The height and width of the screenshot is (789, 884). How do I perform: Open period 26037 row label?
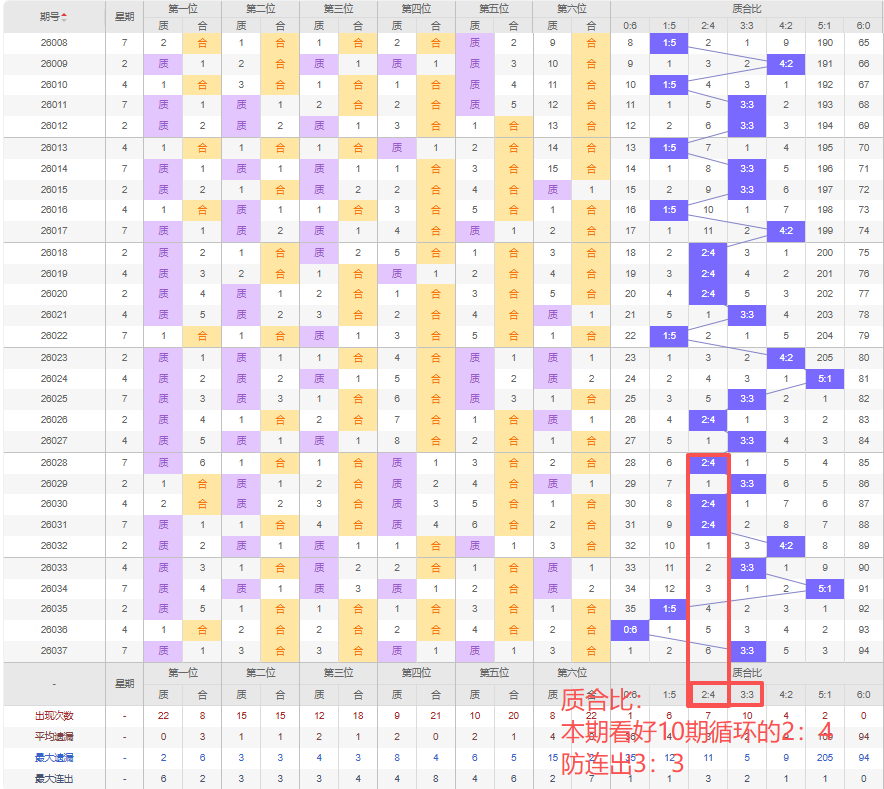click(x=54, y=650)
